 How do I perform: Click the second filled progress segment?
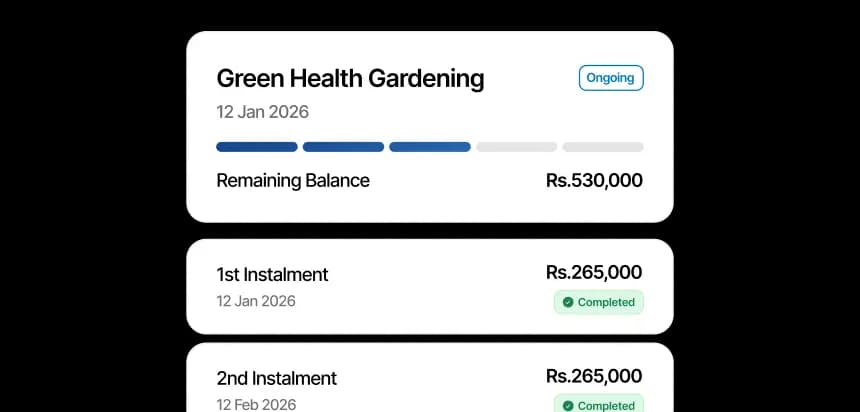pyautogui.click(x=343, y=147)
